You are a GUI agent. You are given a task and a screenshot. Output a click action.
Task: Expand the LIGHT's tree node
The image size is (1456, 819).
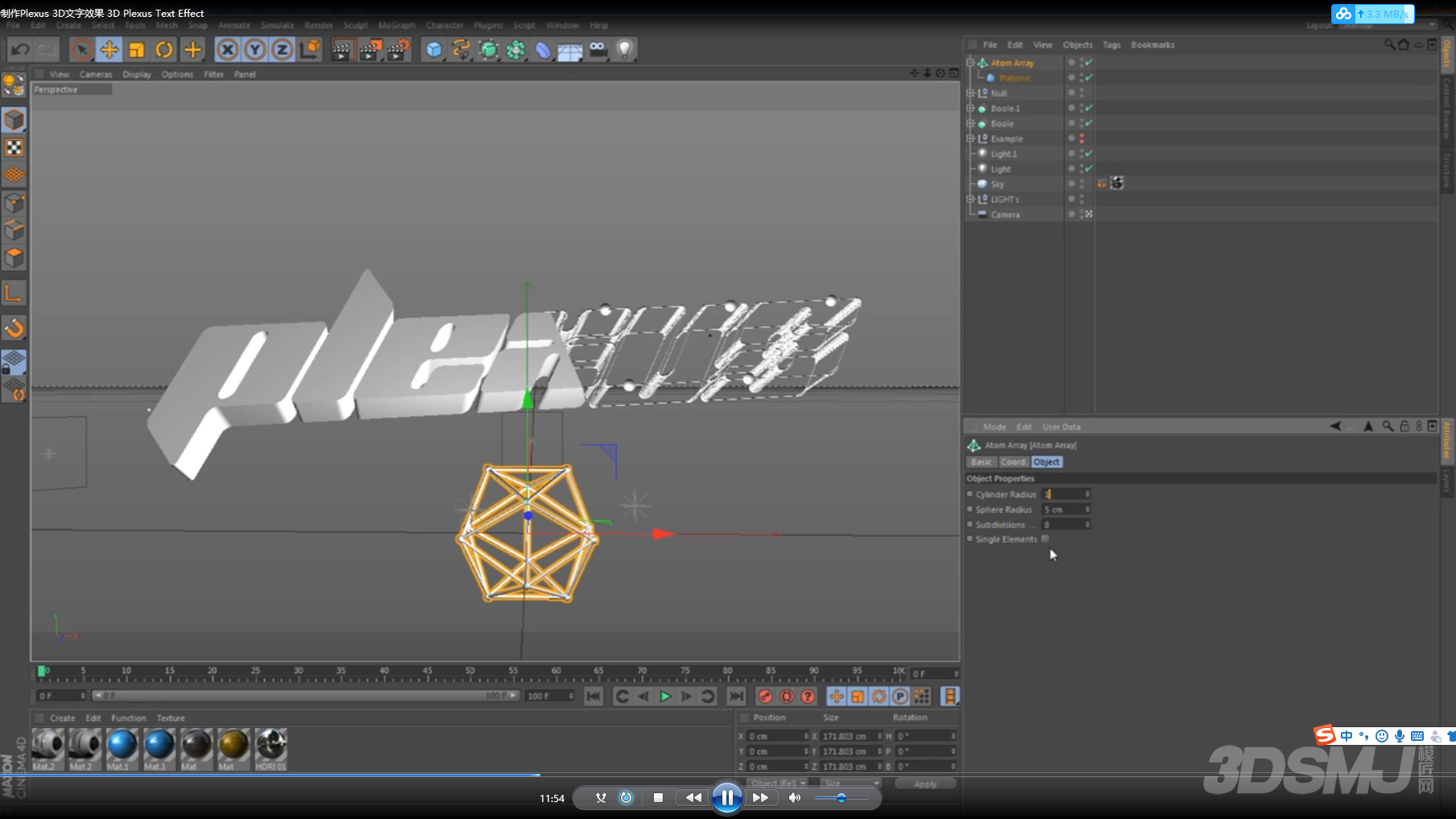tap(970, 199)
